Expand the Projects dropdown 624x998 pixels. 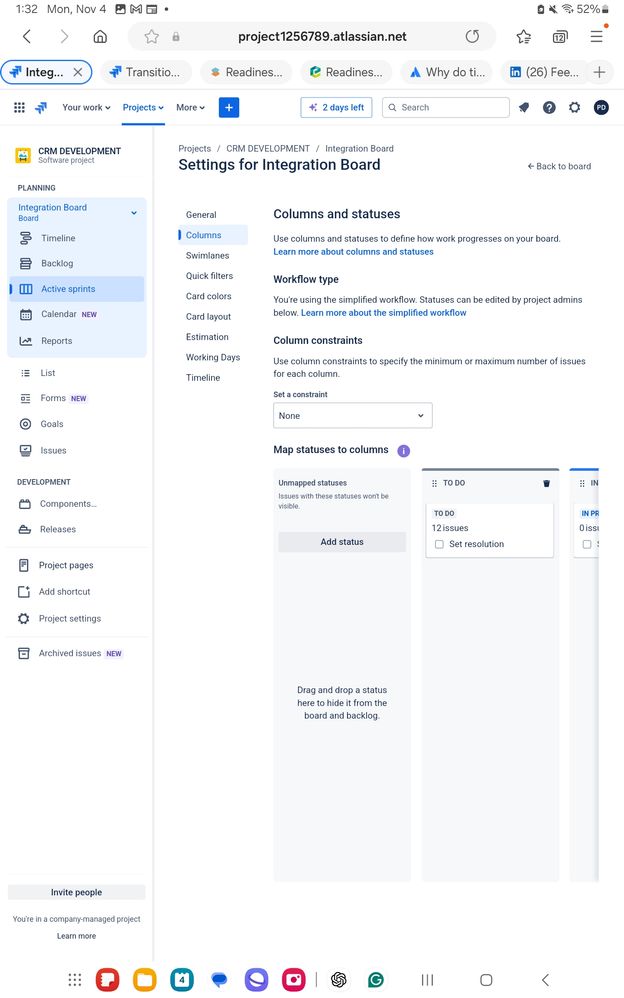143,108
